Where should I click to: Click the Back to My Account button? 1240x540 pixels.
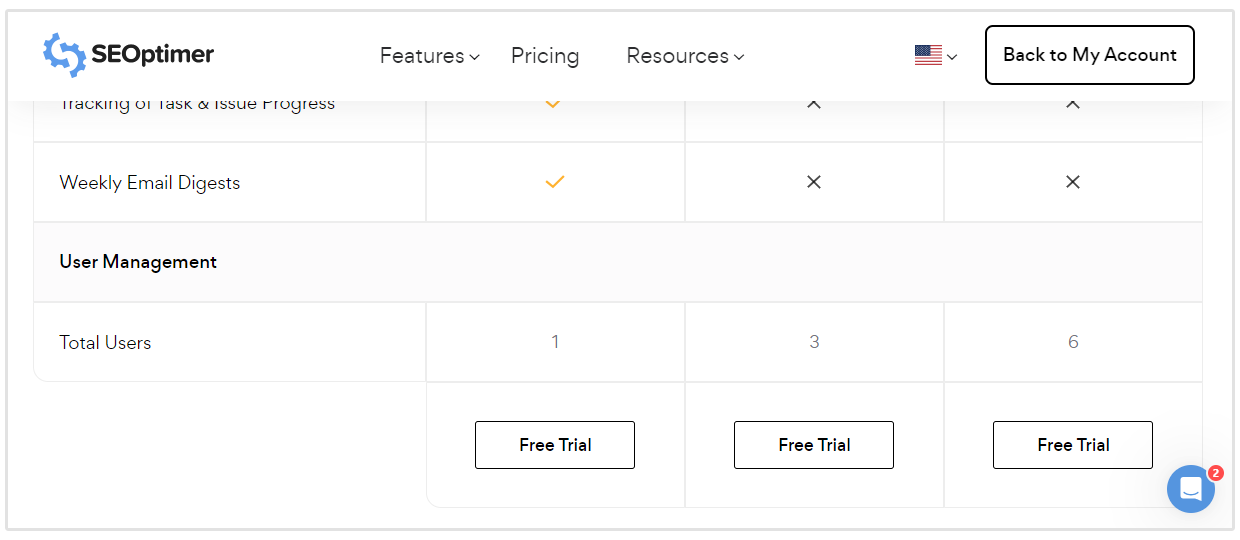pyautogui.click(x=1089, y=55)
